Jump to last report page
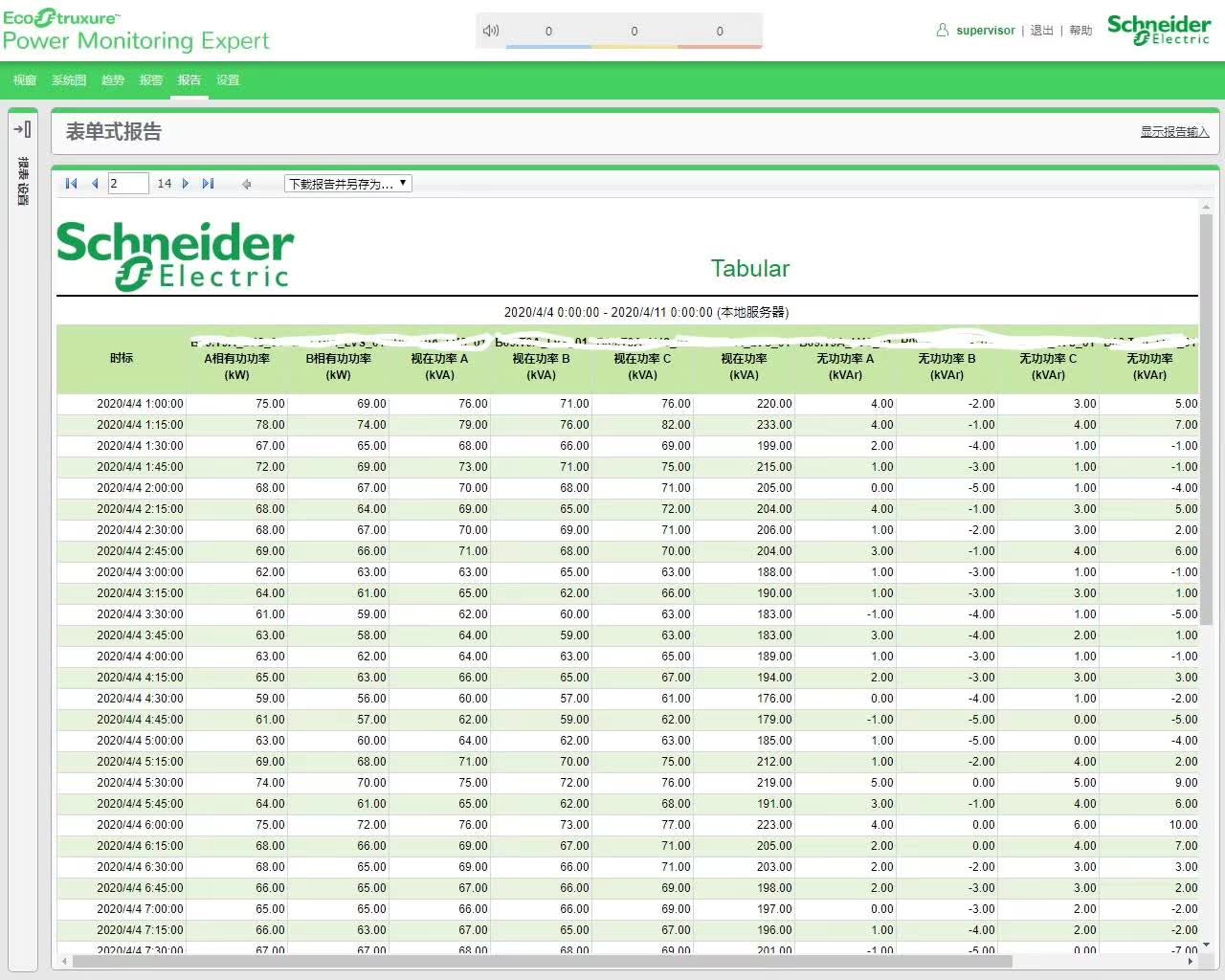1225x980 pixels. [208, 184]
